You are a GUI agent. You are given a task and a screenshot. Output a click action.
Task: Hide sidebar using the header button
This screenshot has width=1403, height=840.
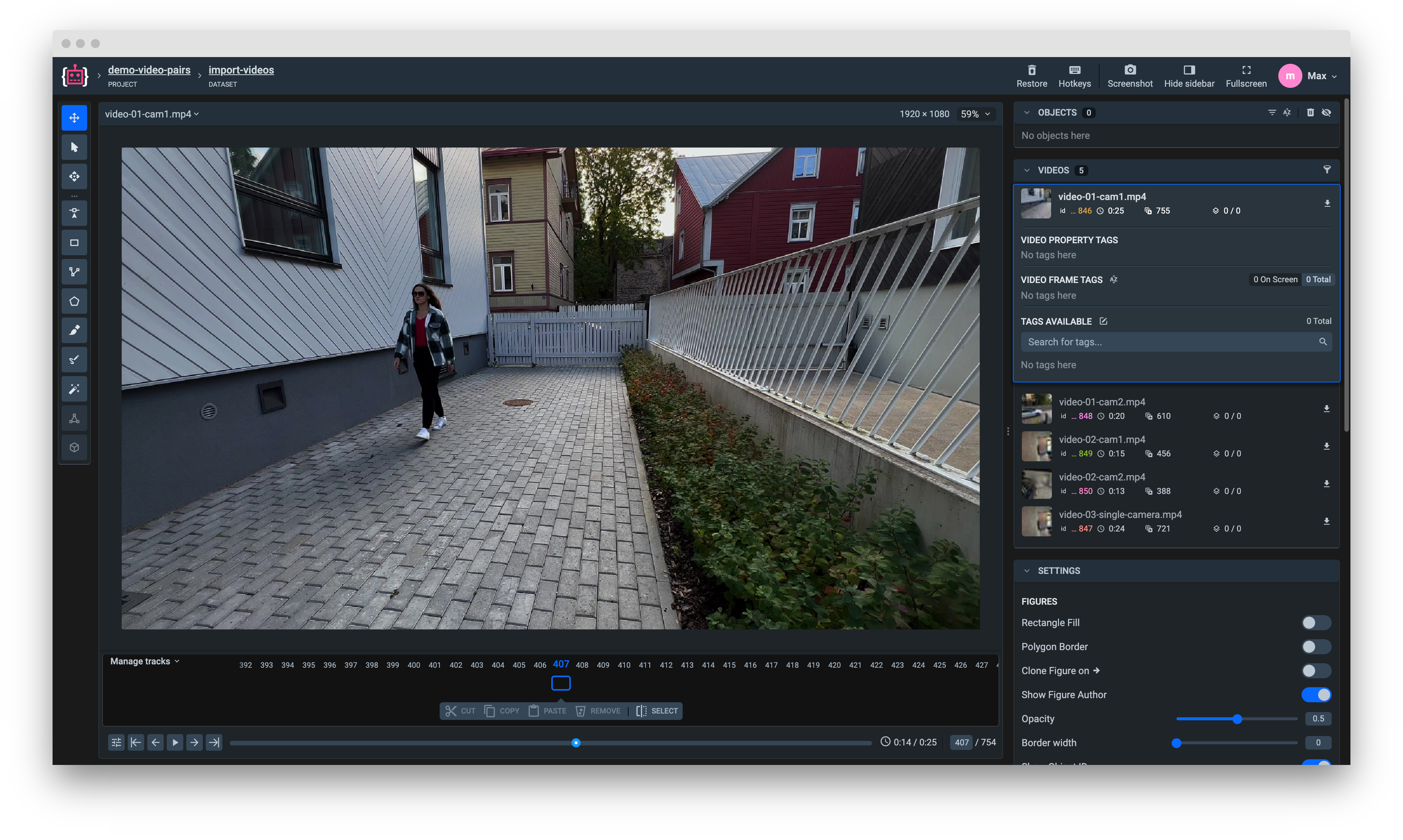tap(1189, 76)
